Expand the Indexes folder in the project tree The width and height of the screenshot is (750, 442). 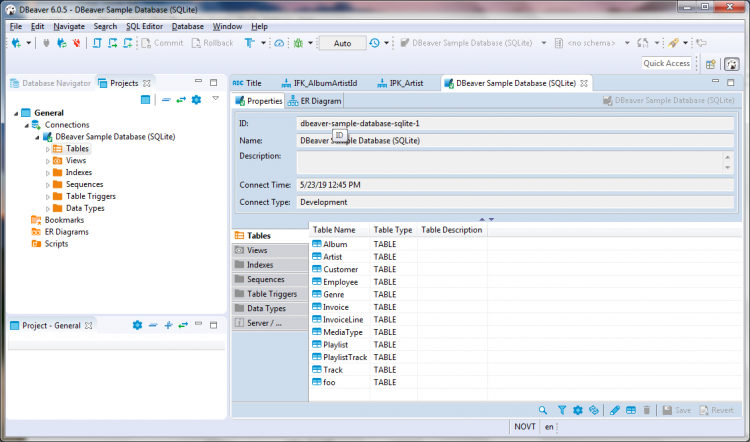click(47, 173)
